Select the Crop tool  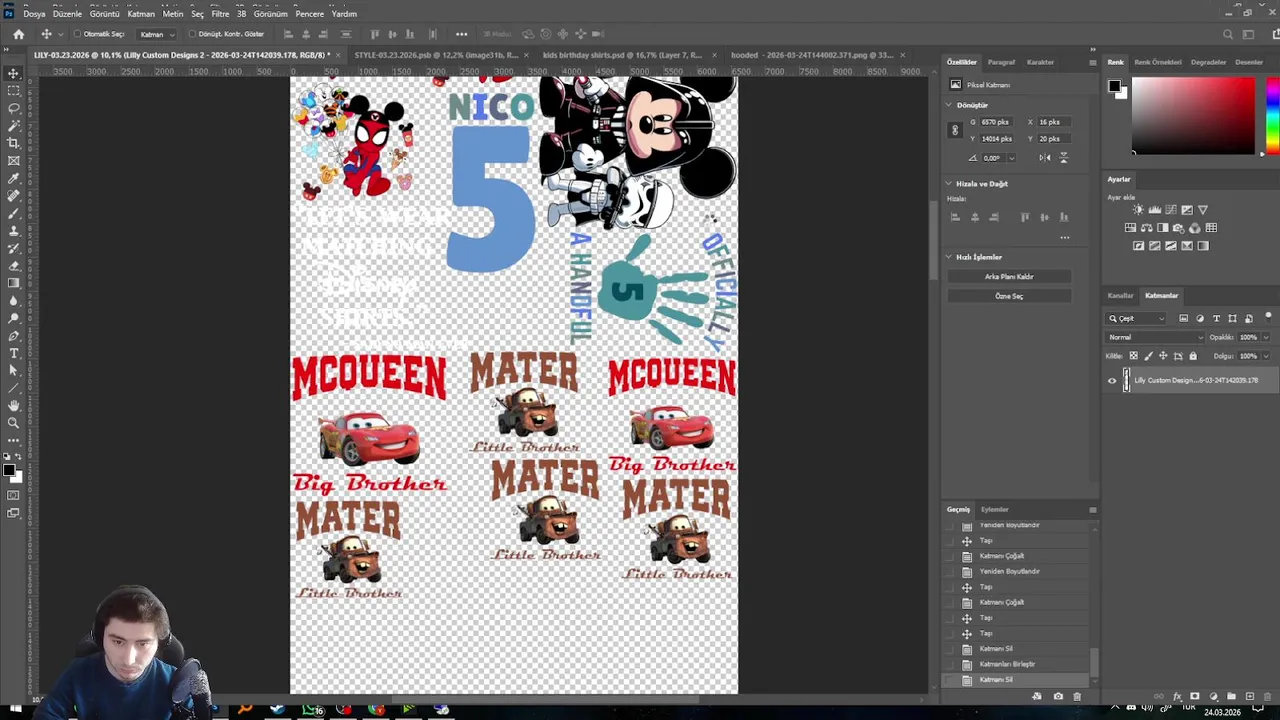tap(13, 143)
